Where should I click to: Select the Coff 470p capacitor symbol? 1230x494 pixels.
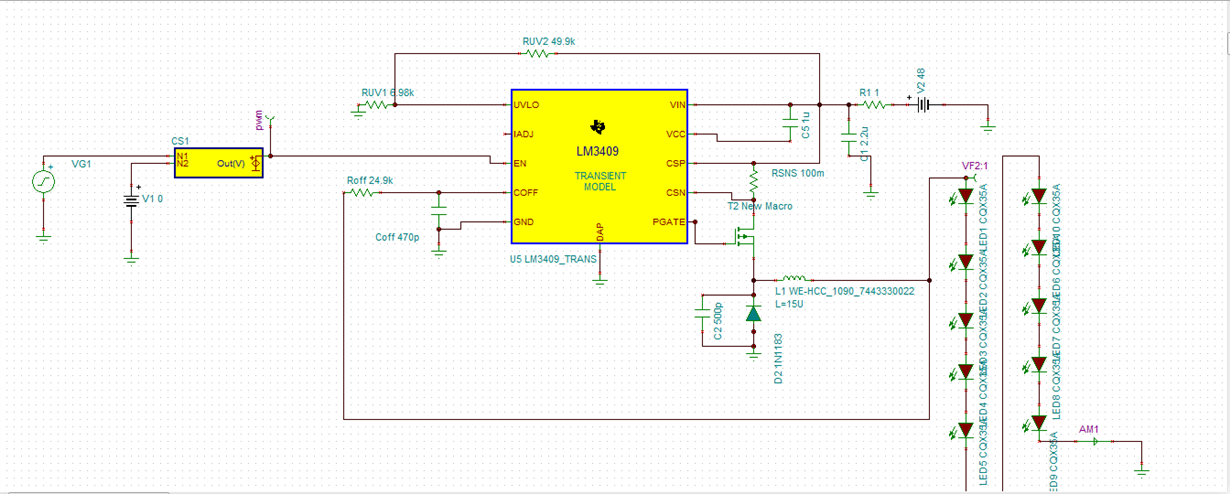click(438, 210)
